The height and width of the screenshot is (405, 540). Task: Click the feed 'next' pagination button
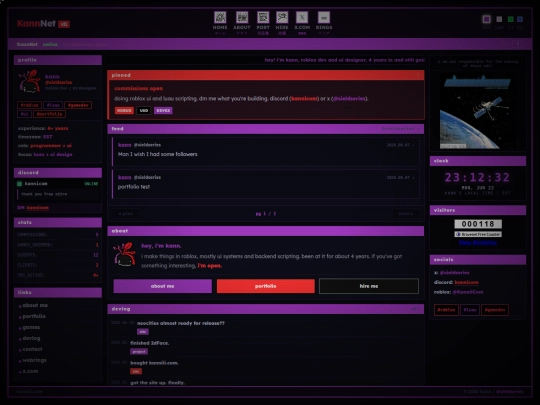(406, 214)
